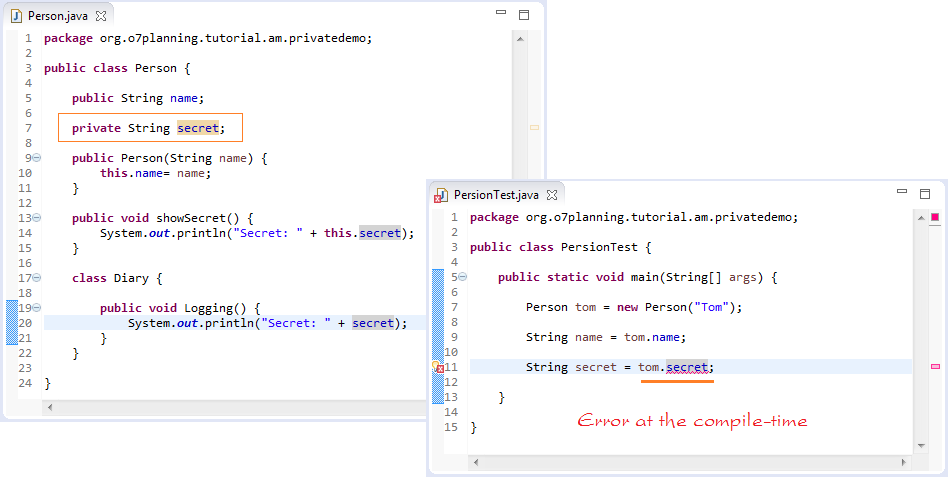Image resolution: width=948 pixels, height=477 pixels.
Task: Click error file icon on PersionTest.java tab
Action: tap(441, 195)
